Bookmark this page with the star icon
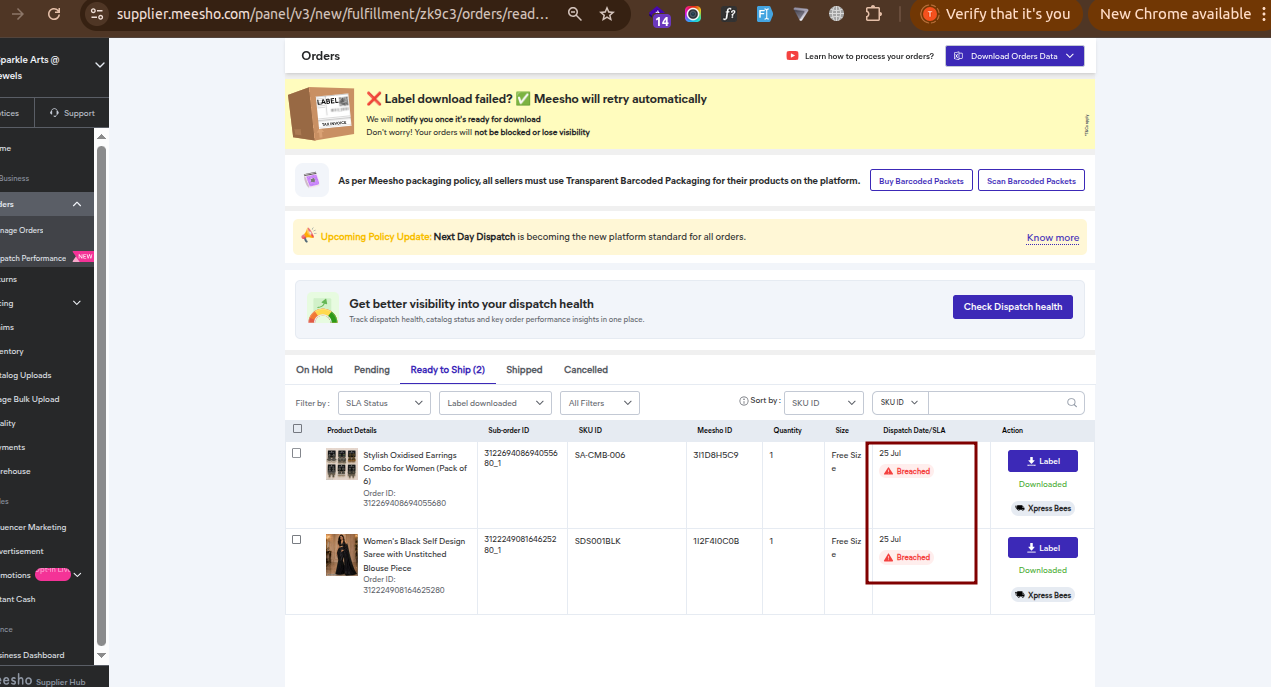The width and height of the screenshot is (1271, 687). 607,14
